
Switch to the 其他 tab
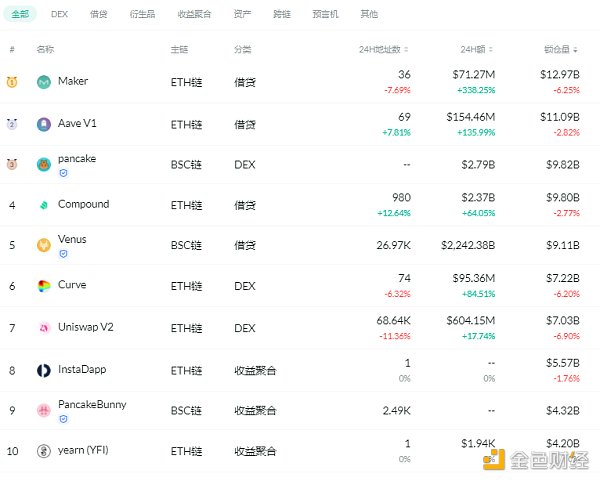[x=369, y=14]
